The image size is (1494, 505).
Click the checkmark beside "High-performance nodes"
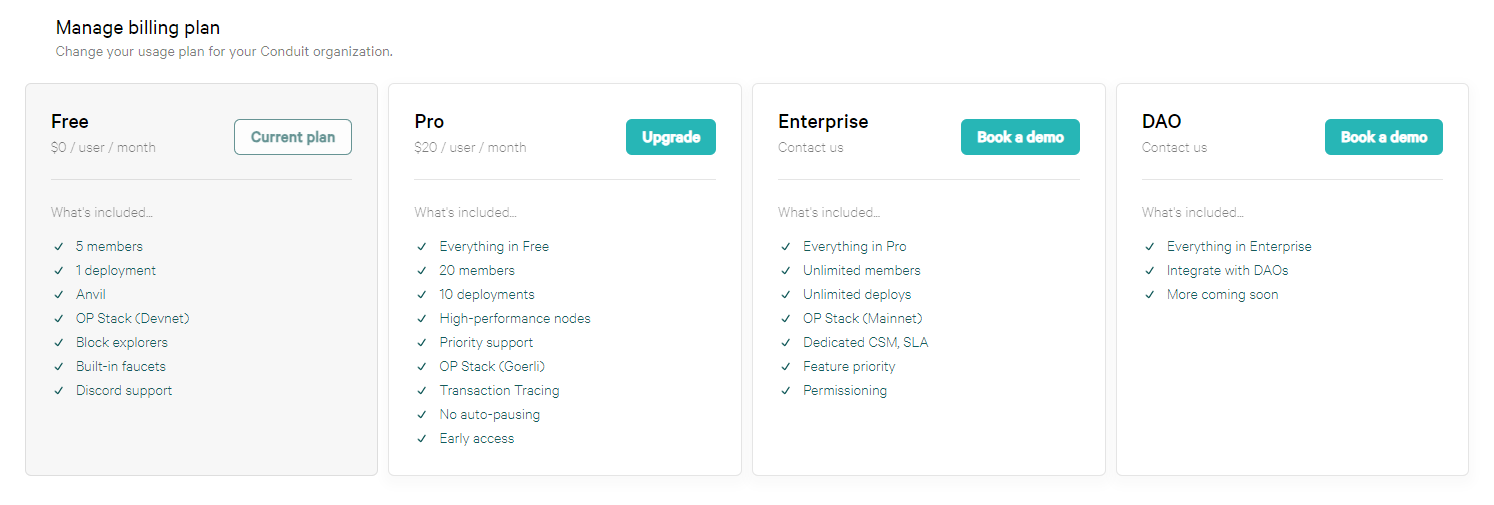(x=422, y=319)
